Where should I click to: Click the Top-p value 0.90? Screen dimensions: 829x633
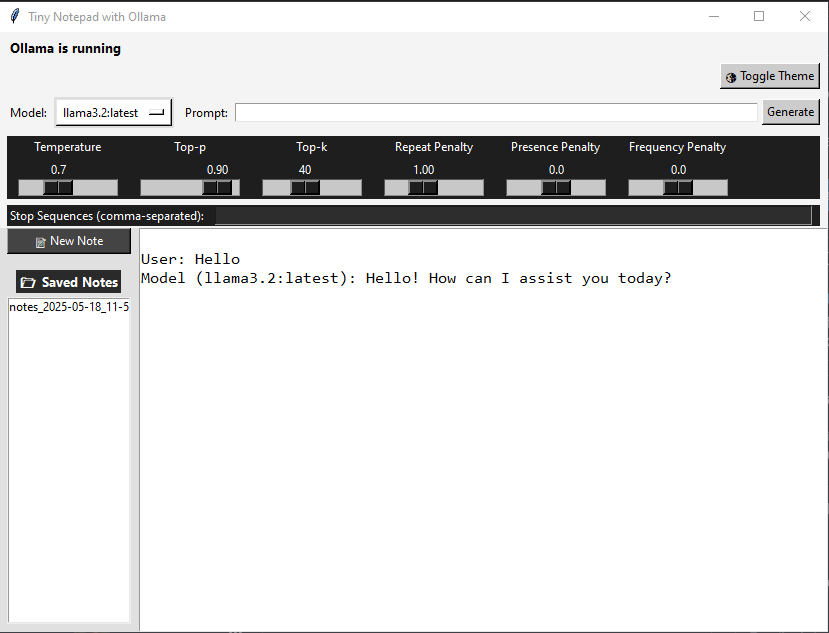[x=217, y=170]
